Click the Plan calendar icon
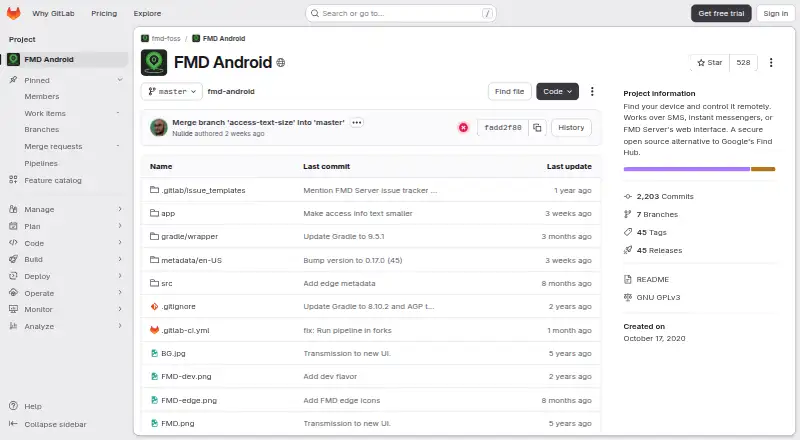Viewport: 800px width, 440px height. [13, 226]
